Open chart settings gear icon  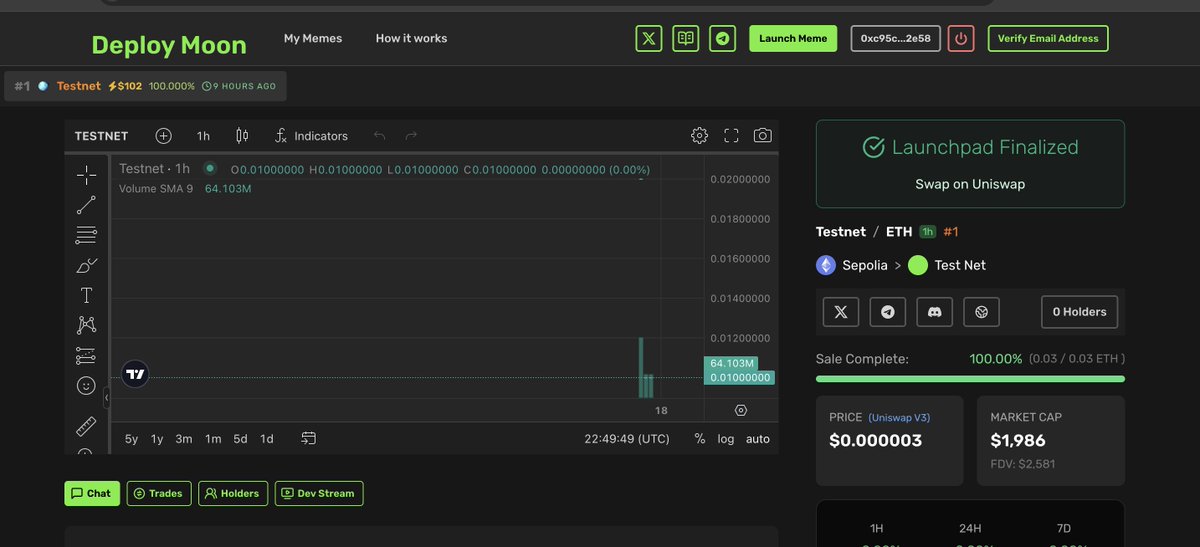click(700, 136)
